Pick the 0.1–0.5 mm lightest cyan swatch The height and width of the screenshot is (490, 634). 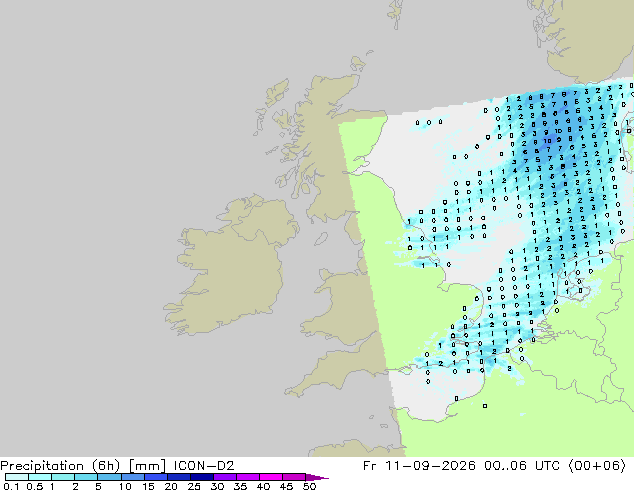coord(17,477)
